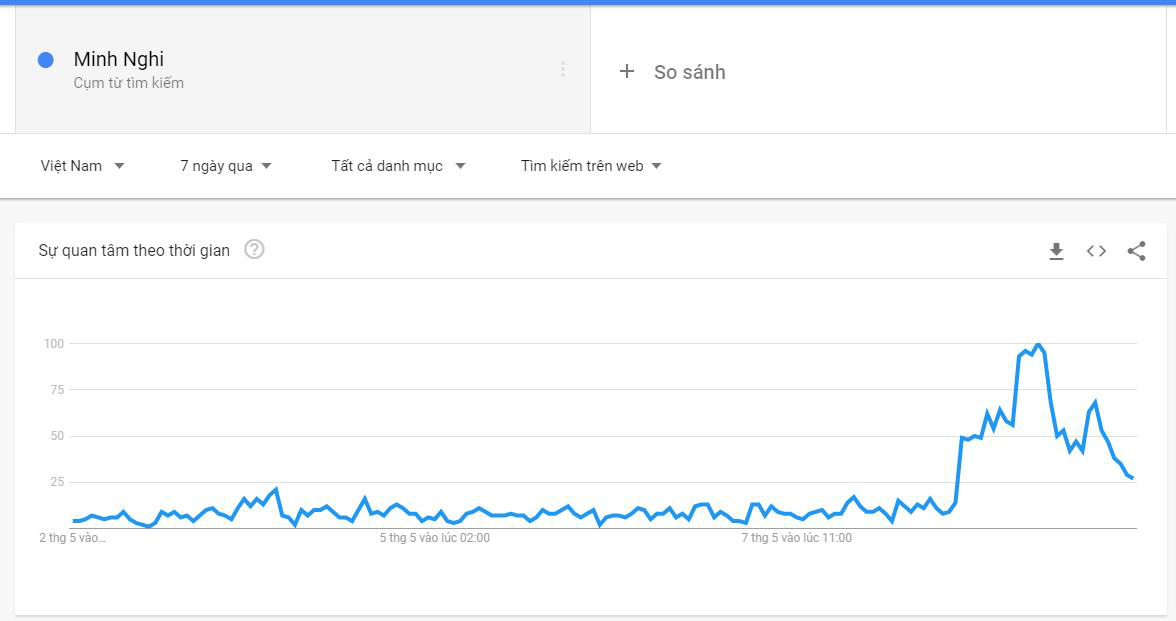Click the end of the blue trend line

point(1132,478)
